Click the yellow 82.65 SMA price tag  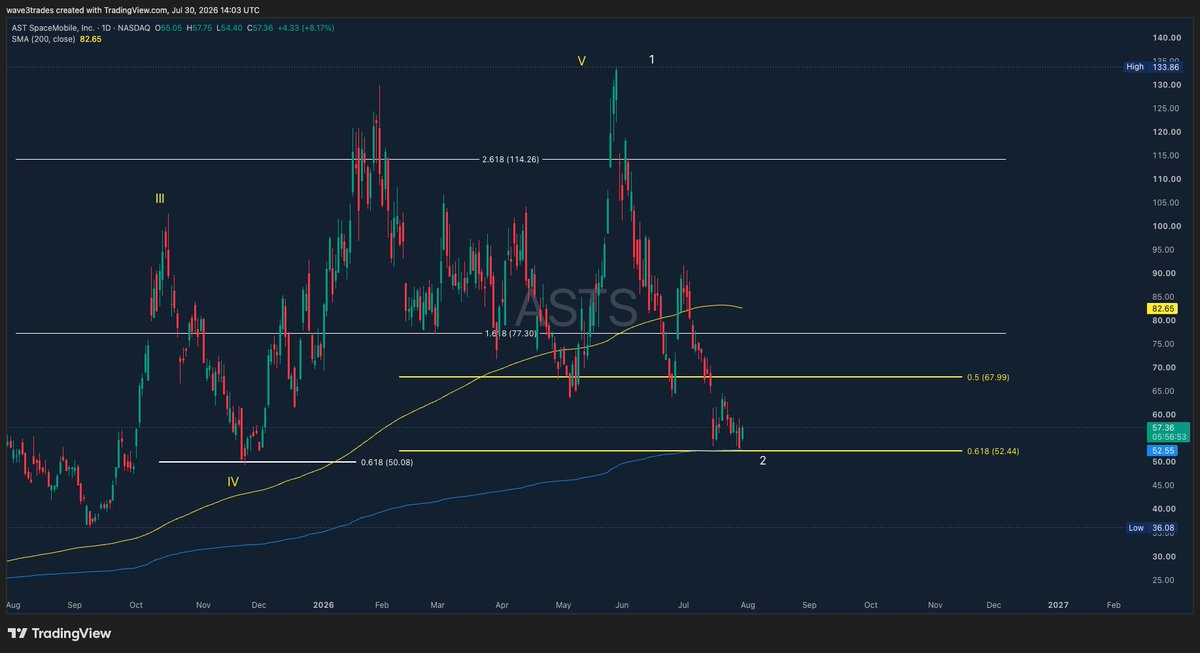point(1160,309)
